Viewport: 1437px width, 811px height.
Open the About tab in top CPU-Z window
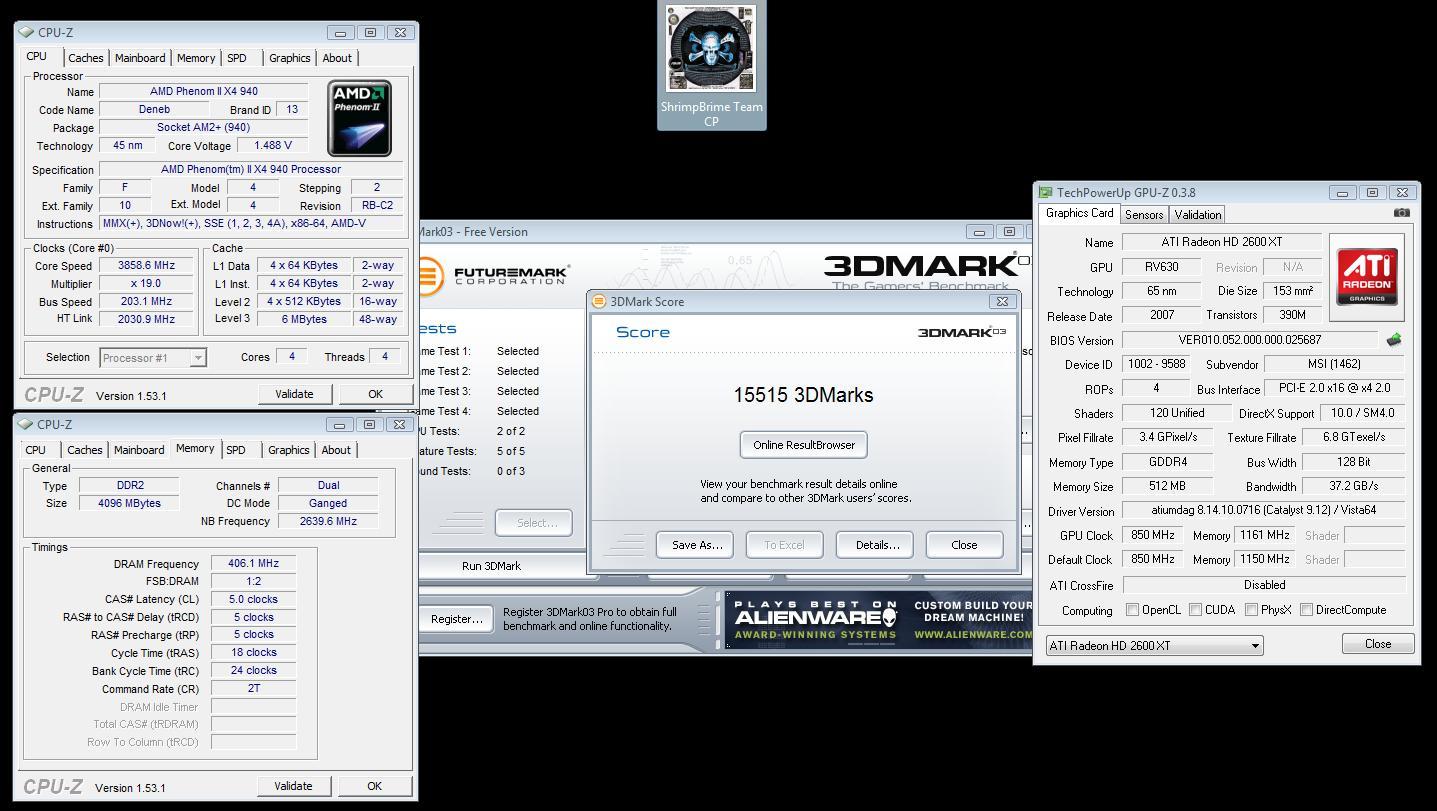tap(337, 58)
